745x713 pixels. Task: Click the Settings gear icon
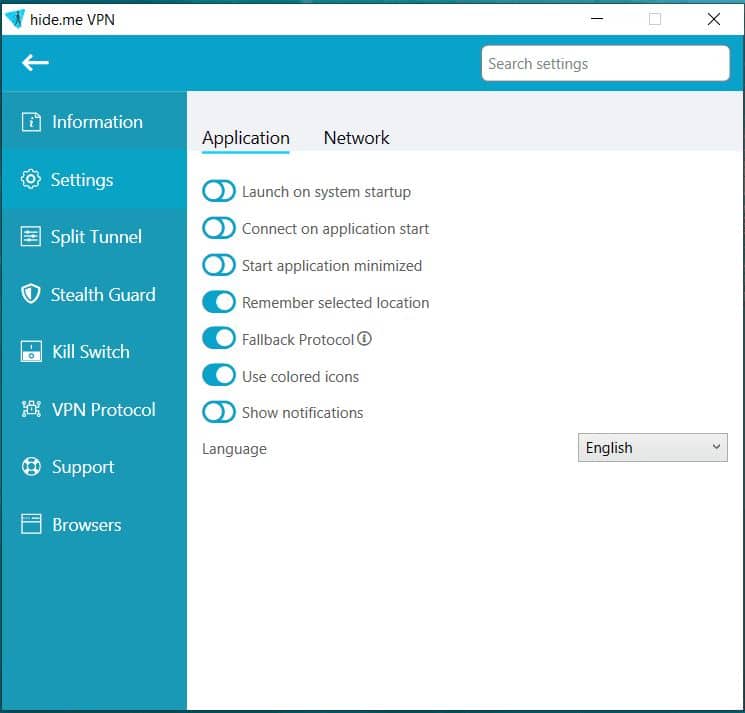pyautogui.click(x=31, y=179)
